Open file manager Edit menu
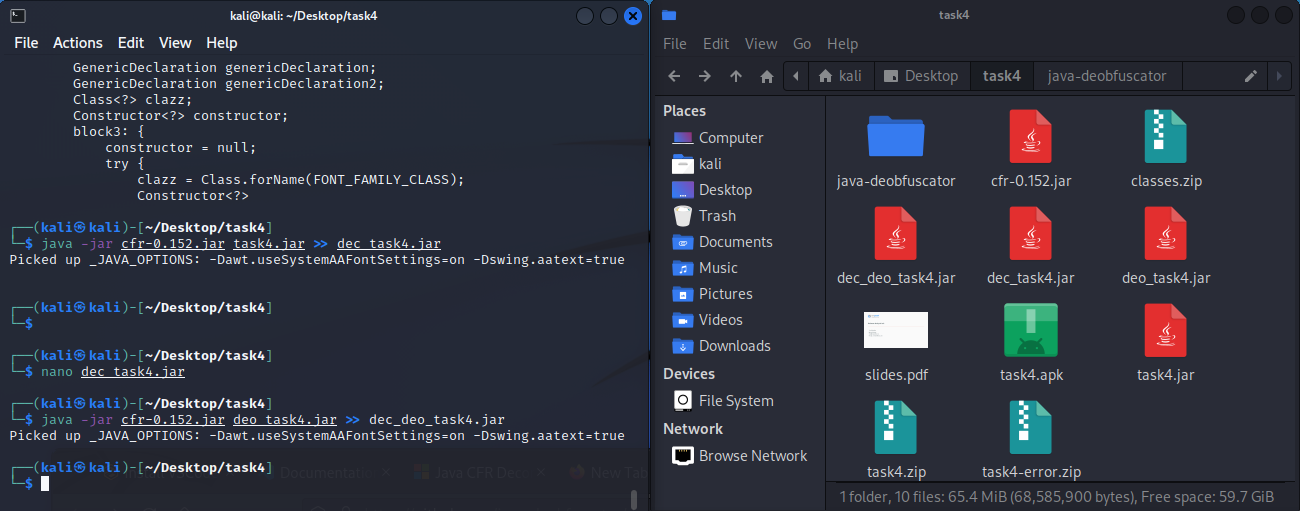 point(716,44)
